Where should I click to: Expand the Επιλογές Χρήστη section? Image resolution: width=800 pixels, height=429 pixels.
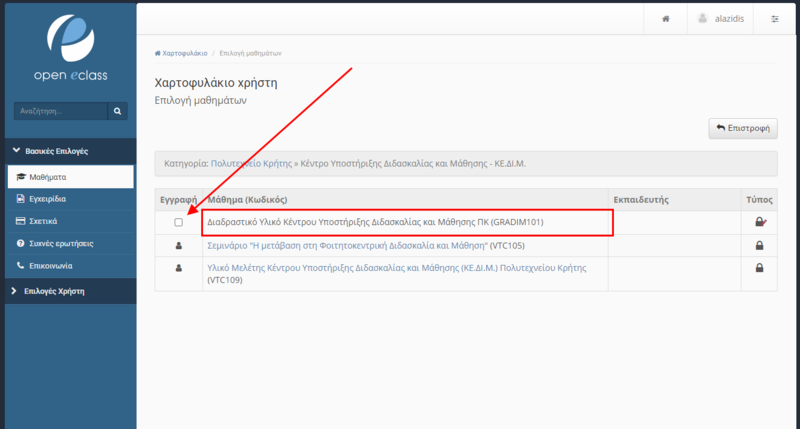coord(70,291)
